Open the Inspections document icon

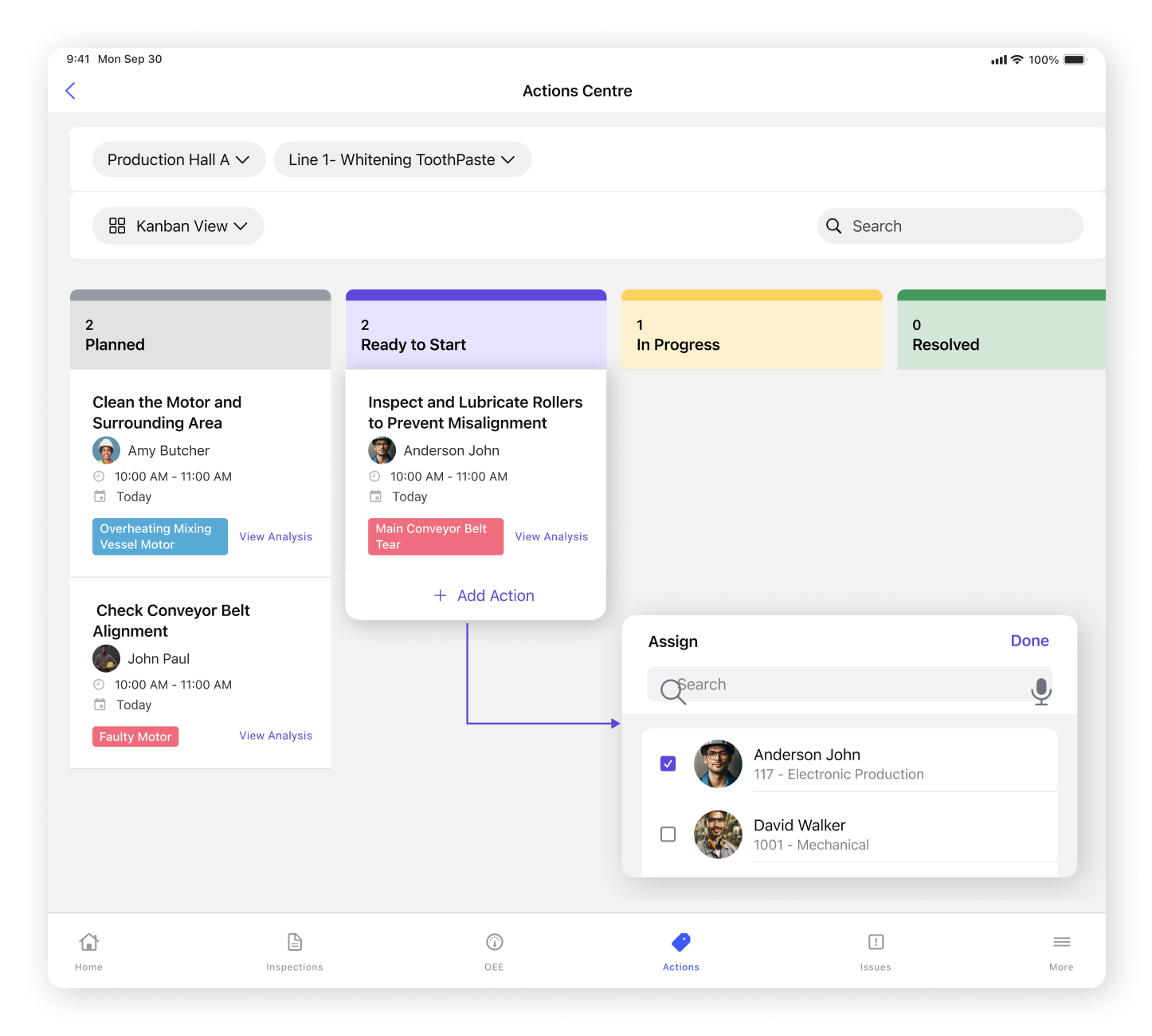pos(295,942)
